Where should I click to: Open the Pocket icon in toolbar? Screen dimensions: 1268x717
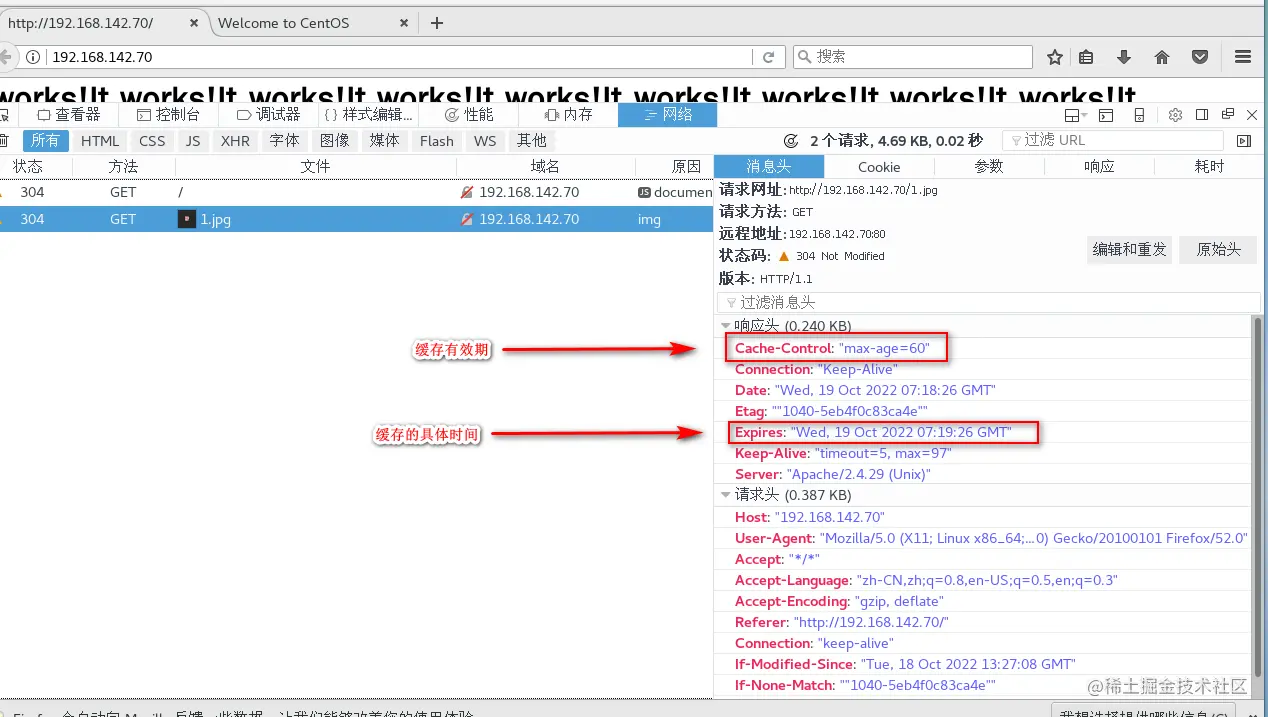pyautogui.click(x=1199, y=57)
